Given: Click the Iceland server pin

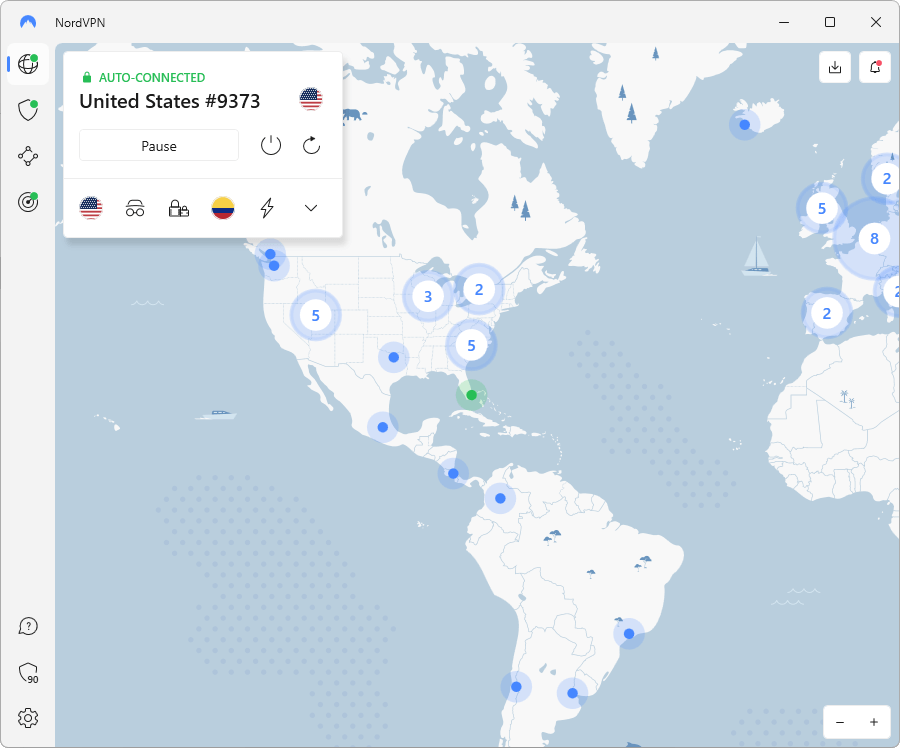Looking at the screenshot, I should [745, 125].
